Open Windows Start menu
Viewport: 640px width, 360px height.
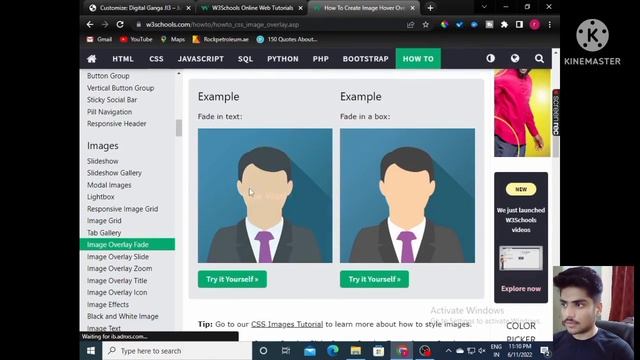[91, 351]
